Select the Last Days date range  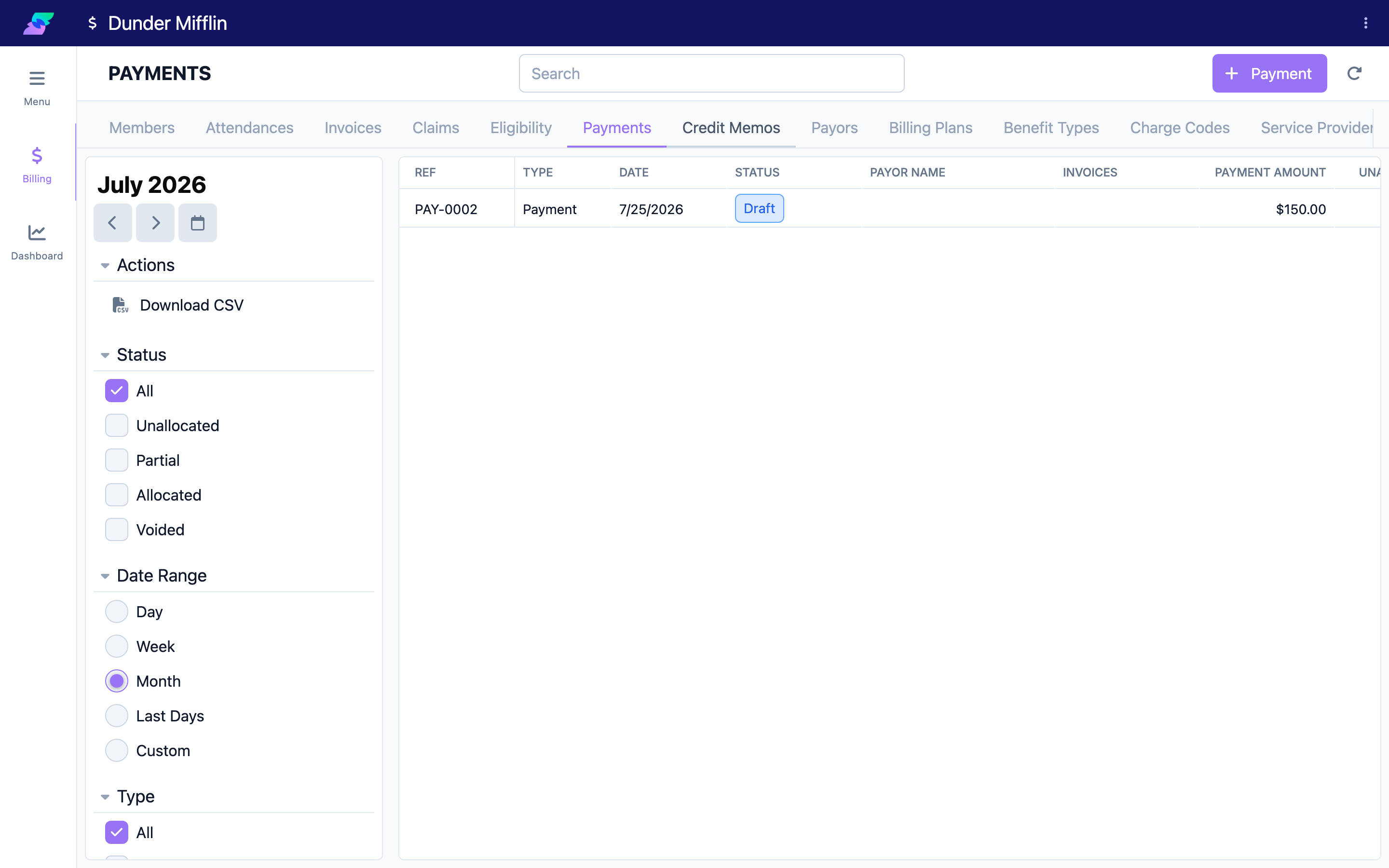[x=117, y=716]
